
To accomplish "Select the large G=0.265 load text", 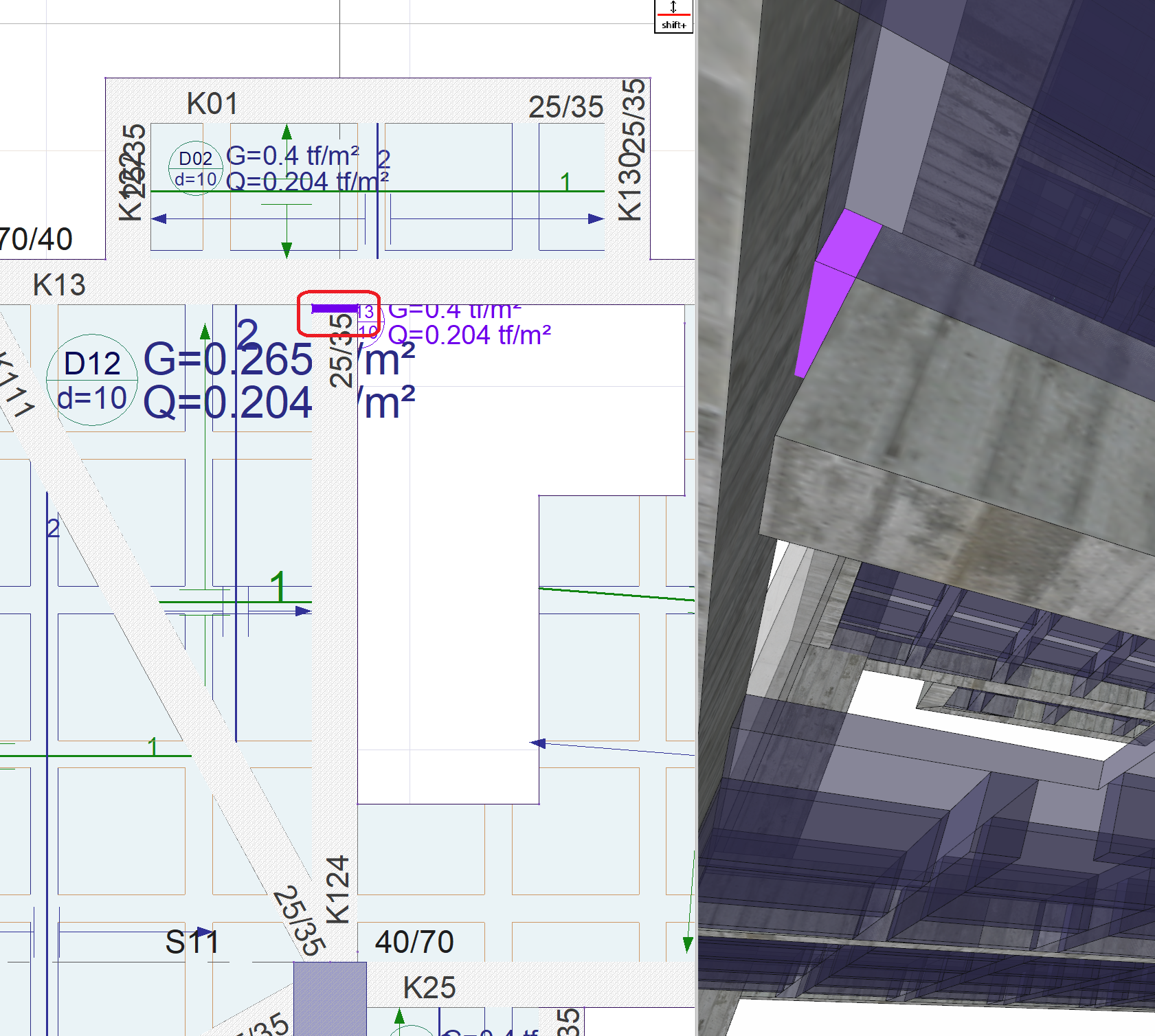I will point(228,359).
